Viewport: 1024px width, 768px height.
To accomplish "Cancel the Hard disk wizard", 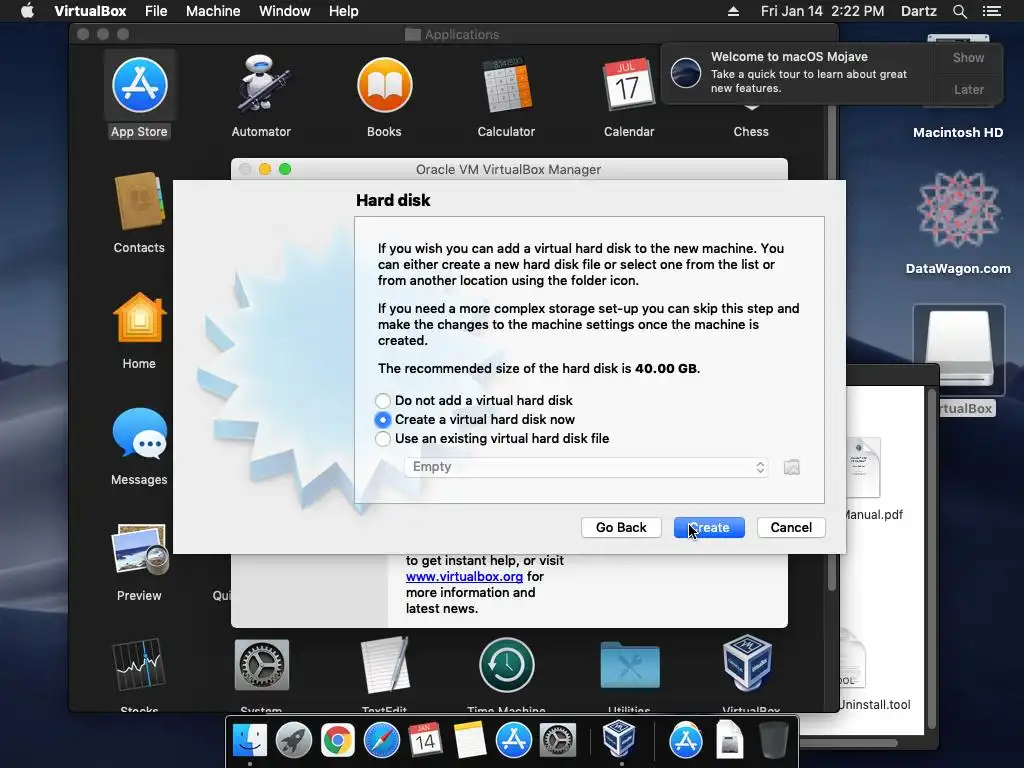I will tap(791, 528).
